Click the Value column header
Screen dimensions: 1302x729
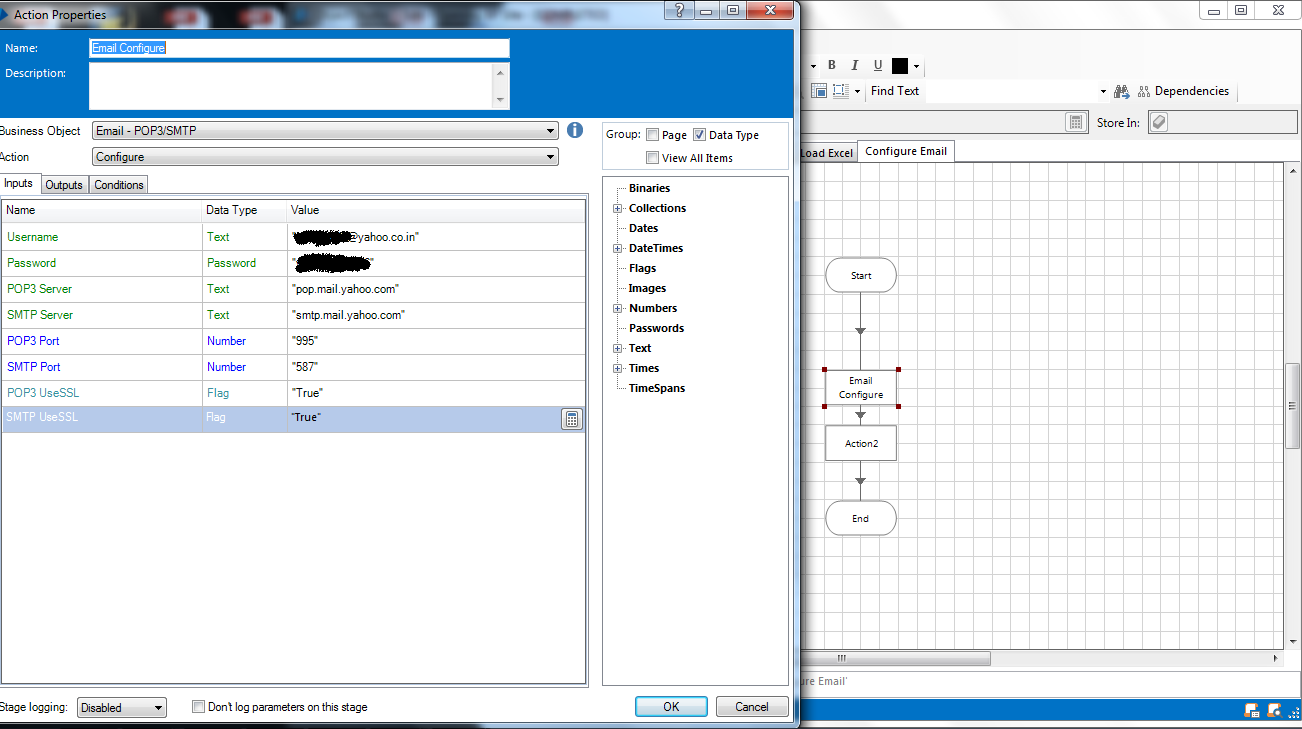pyautogui.click(x=436, y=210)
